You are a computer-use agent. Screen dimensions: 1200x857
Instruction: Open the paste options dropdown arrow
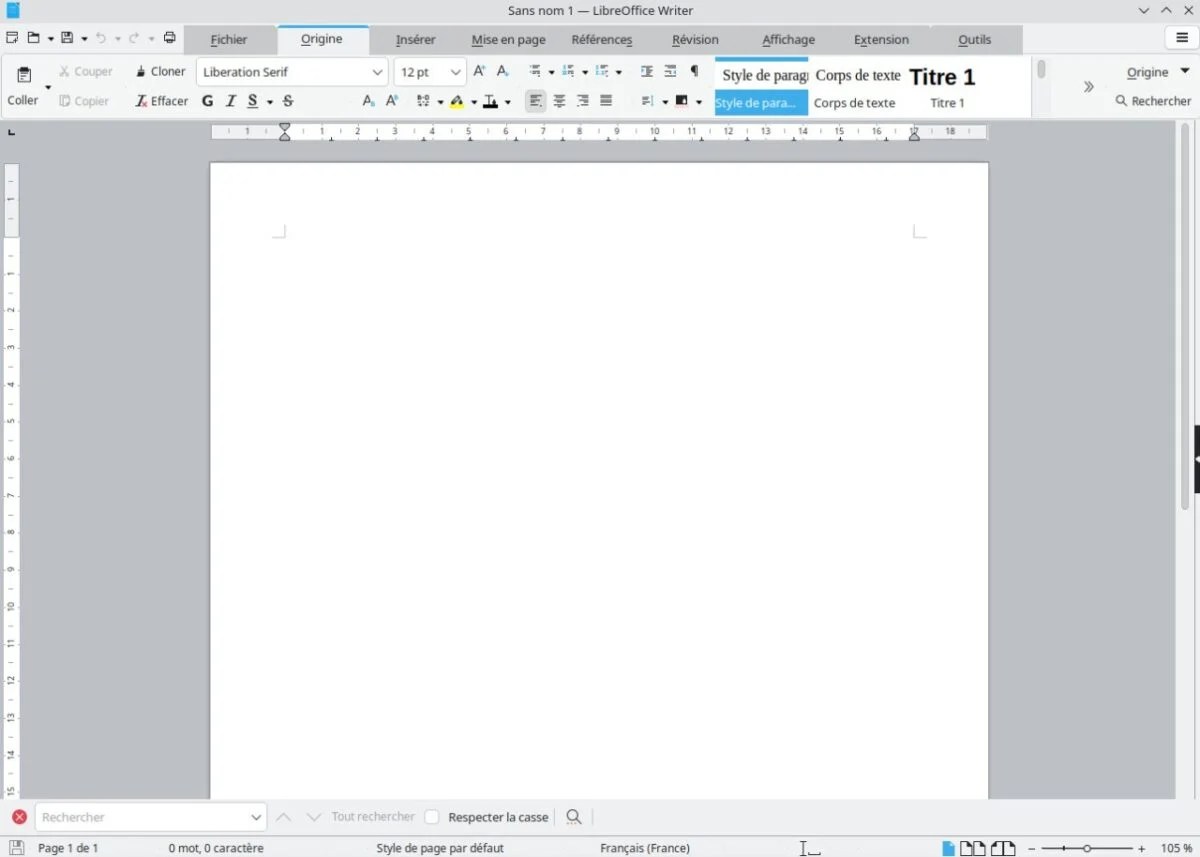coord(47,88)
